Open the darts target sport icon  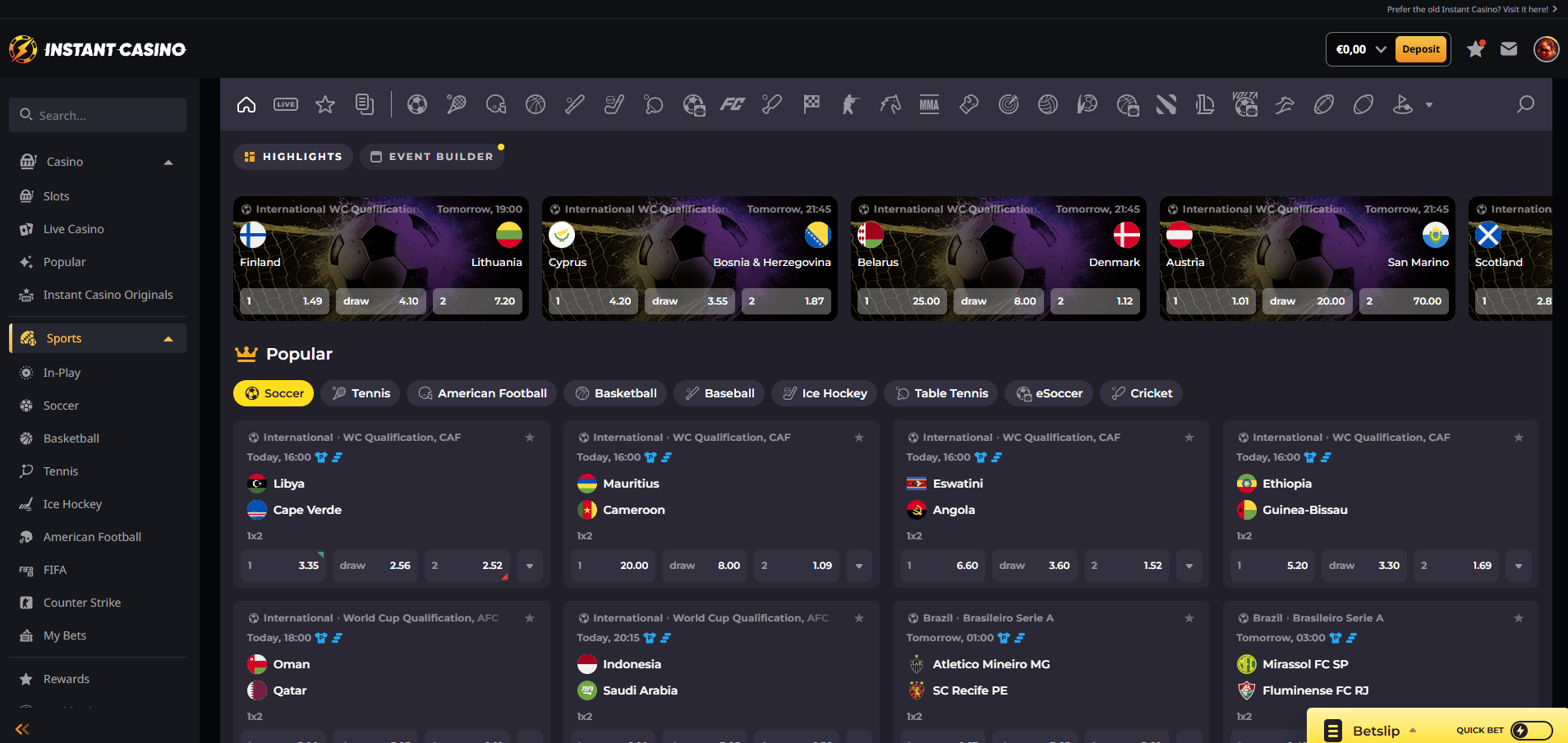tap(1008, 104)
